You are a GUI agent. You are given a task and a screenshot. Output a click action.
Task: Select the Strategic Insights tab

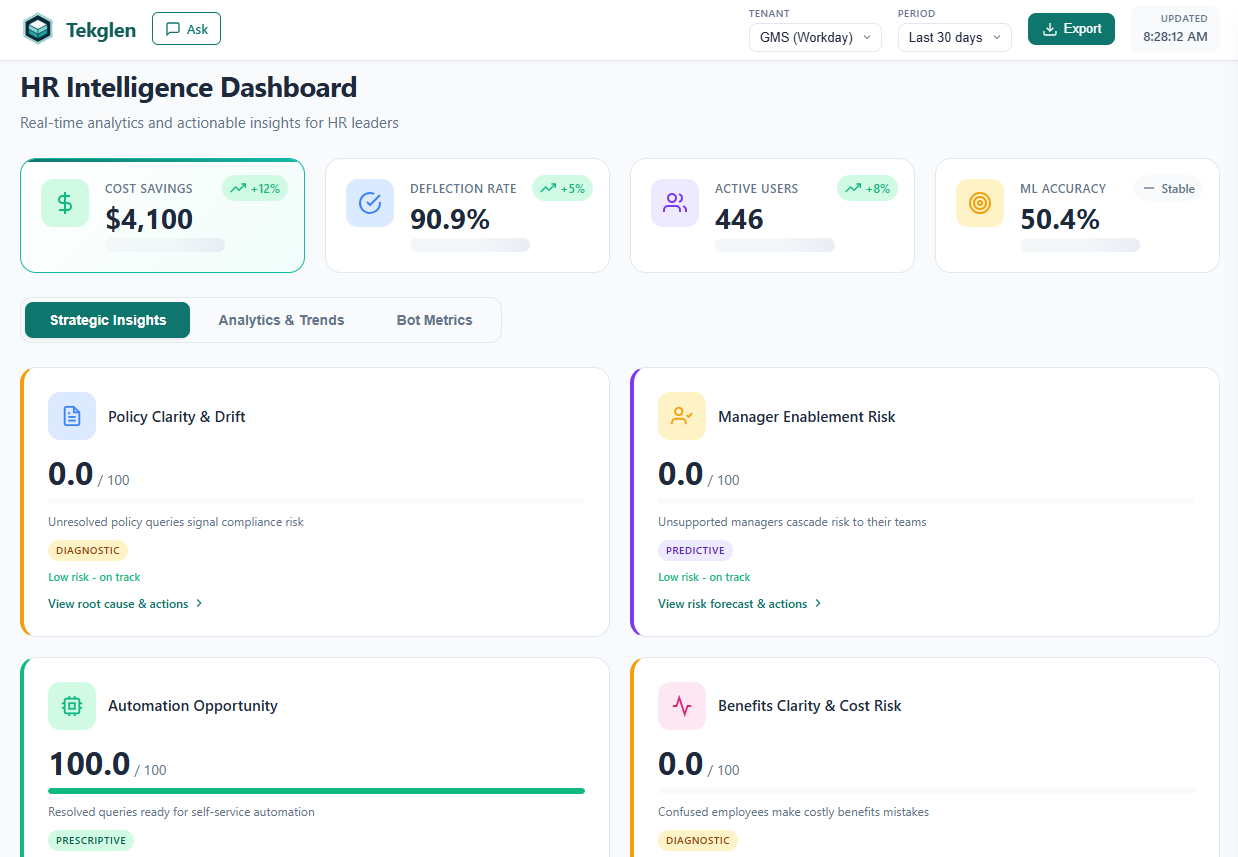click(x=107, y=319)
